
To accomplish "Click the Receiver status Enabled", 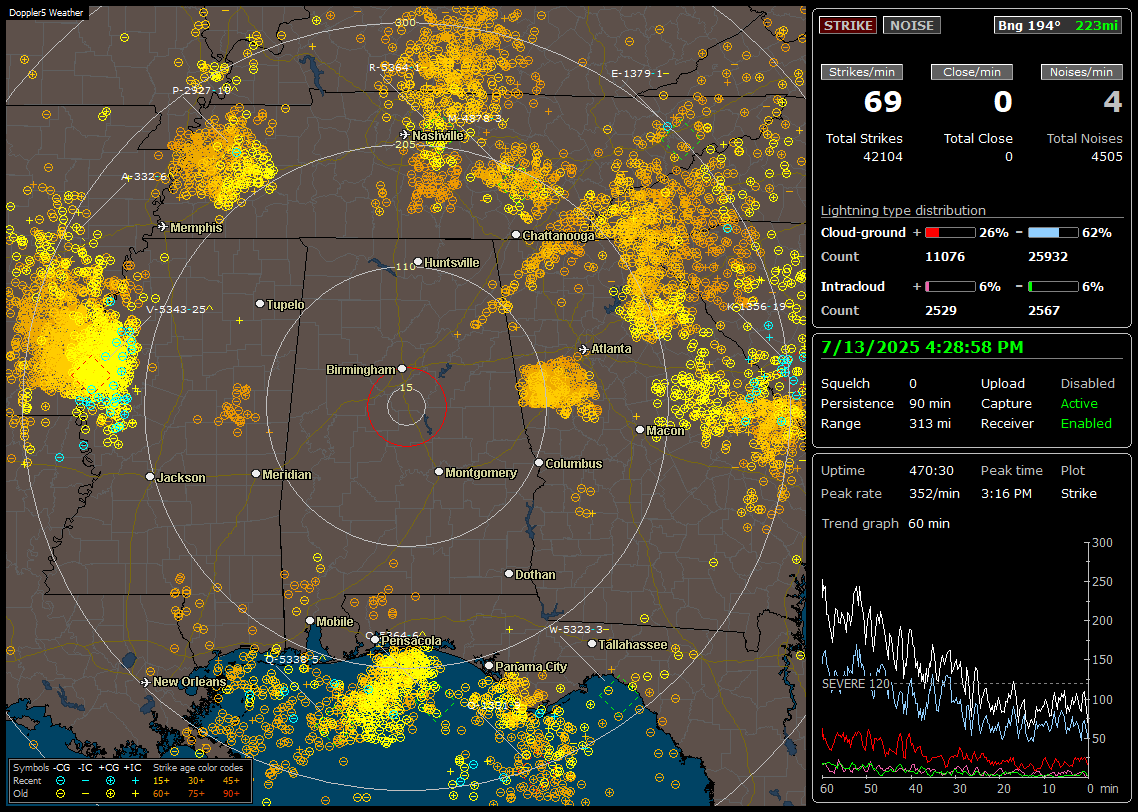I will click(x=1086, y=424).
